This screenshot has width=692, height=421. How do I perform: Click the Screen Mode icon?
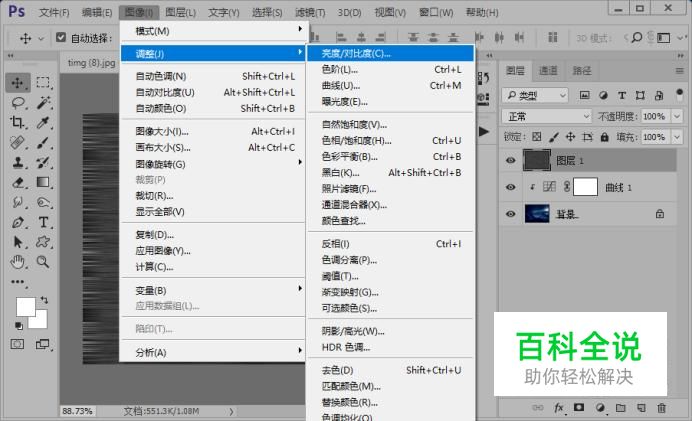pos(42,344)
